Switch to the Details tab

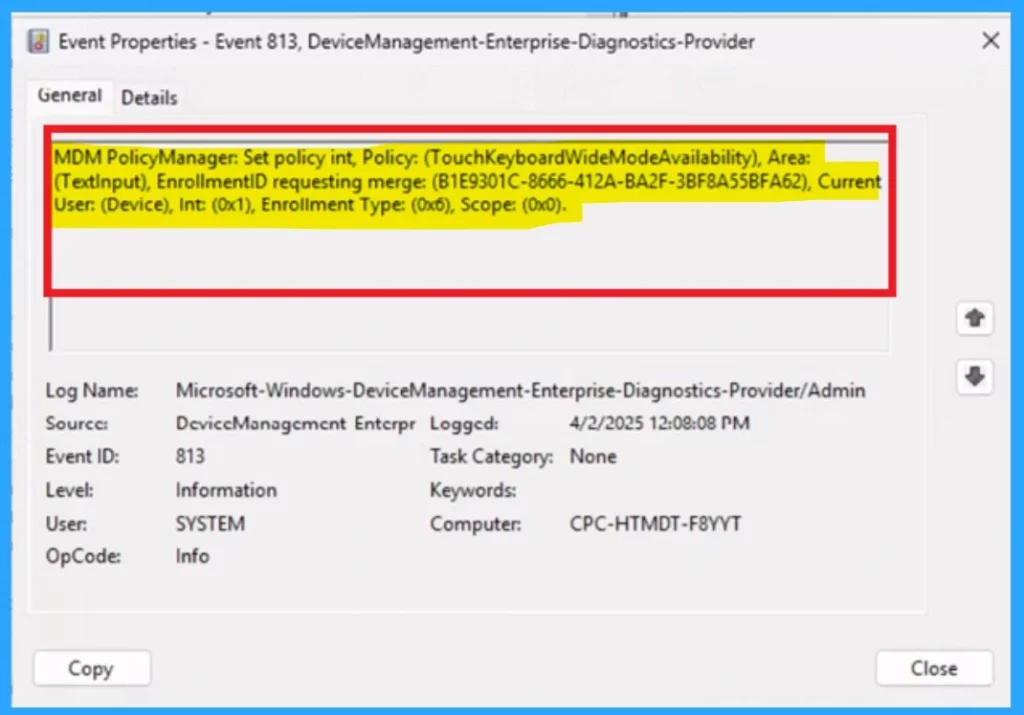coord(149,98)
